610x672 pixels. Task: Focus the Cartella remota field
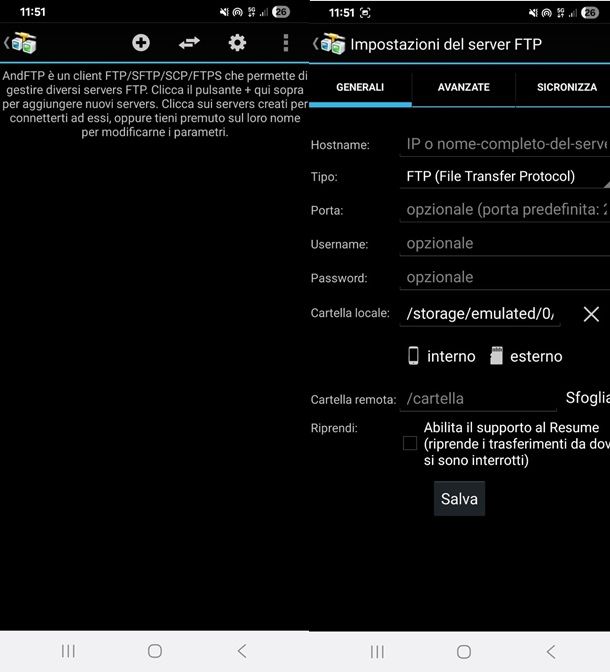point(478,399)
